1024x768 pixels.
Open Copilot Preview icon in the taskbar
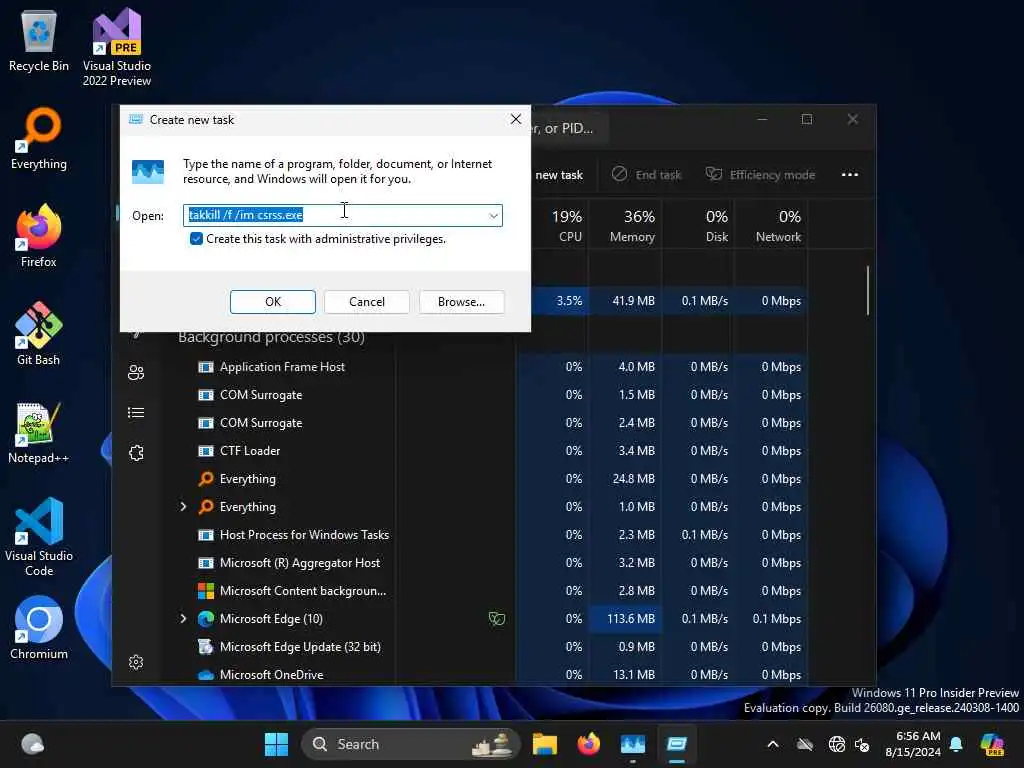click(x=992, y=744)
